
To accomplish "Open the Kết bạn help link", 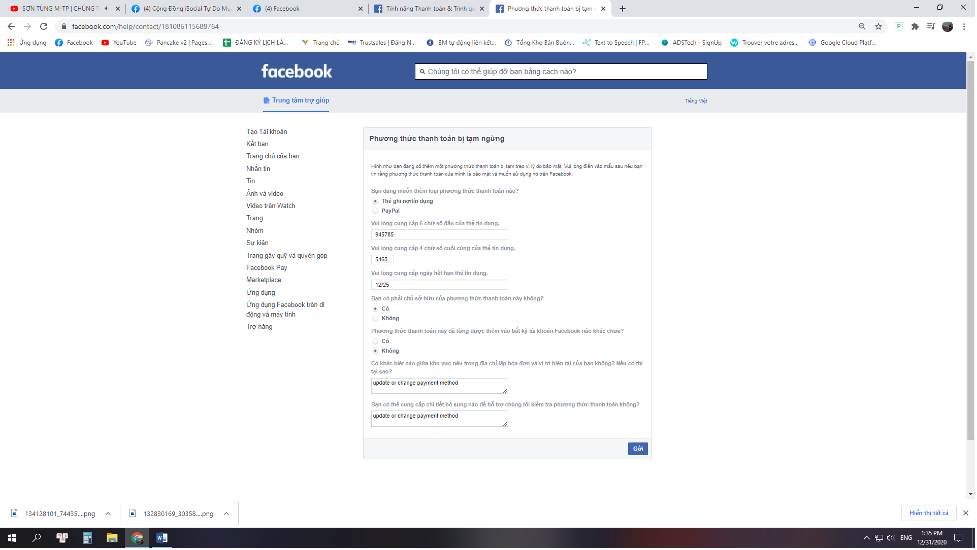I will (257, 144).
